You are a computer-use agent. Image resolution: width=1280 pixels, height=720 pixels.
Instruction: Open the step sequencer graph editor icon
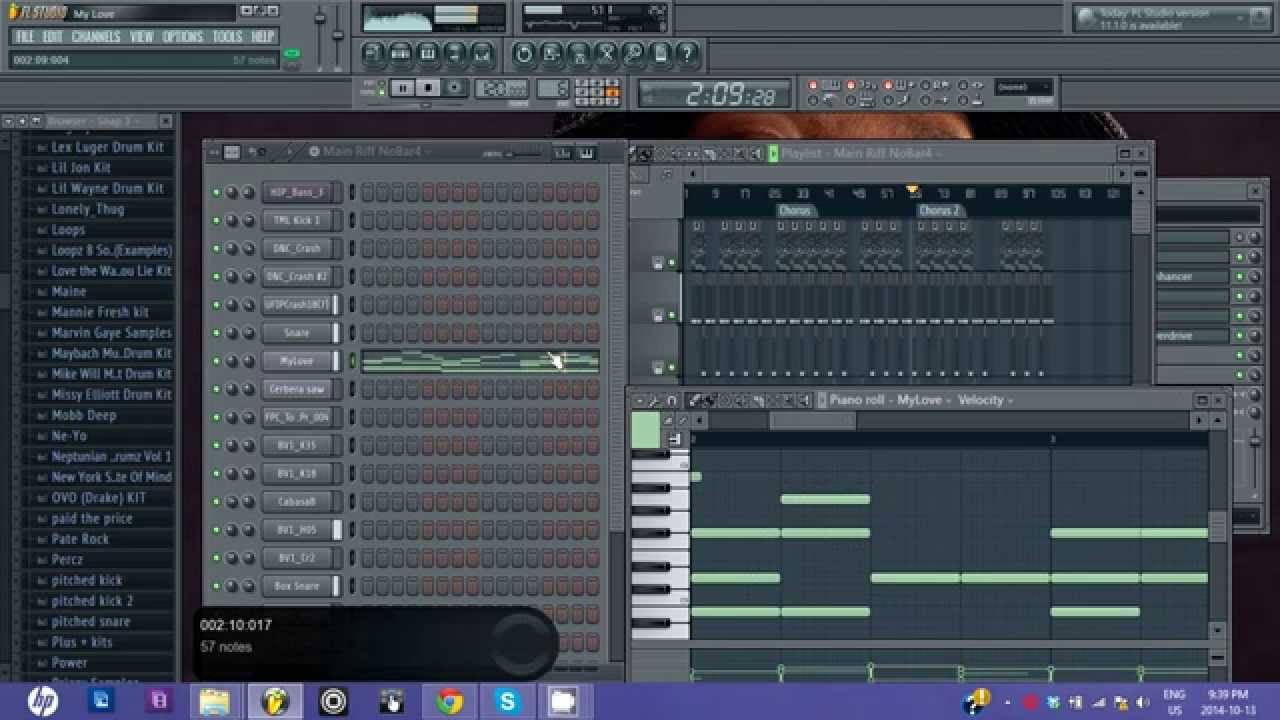561,153
